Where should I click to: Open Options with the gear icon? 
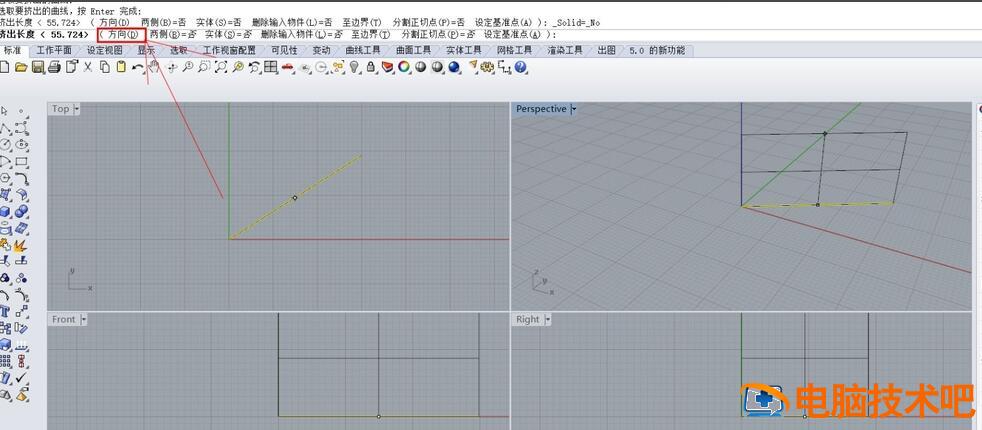(x=487, y=67)
